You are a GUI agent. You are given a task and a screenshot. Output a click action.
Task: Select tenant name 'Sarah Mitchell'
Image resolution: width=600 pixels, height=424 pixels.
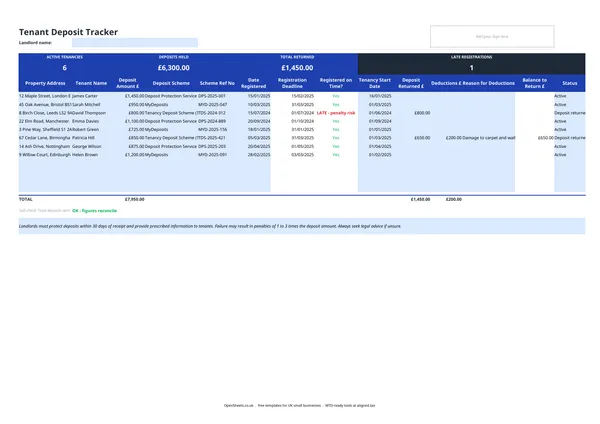[x=86, y=104]
